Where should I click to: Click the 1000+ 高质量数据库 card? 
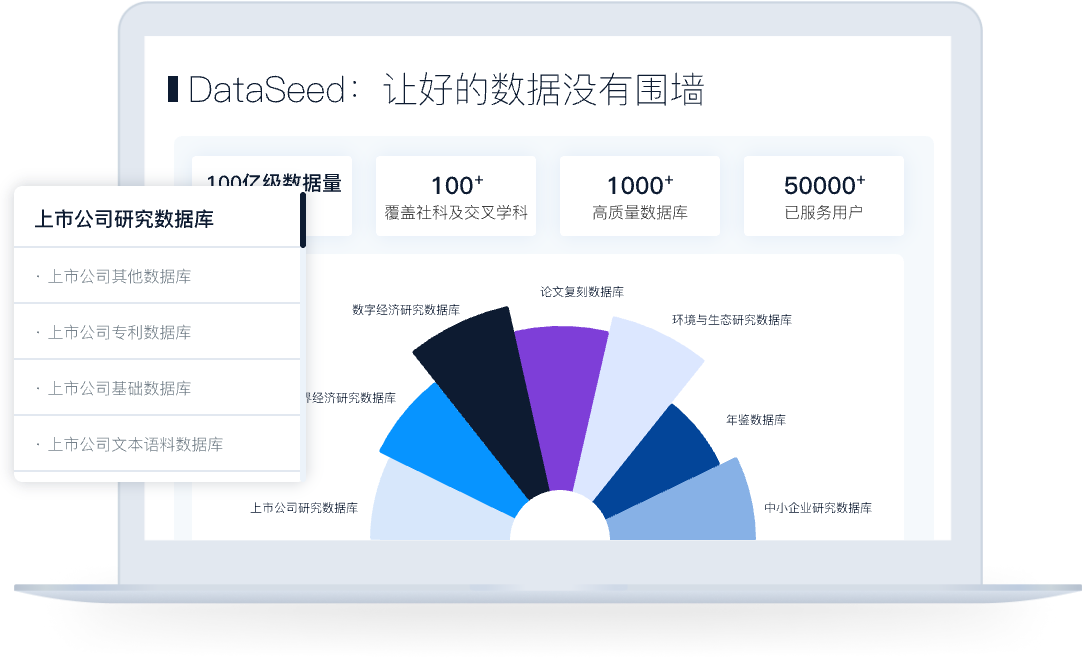tap(639, 196)
